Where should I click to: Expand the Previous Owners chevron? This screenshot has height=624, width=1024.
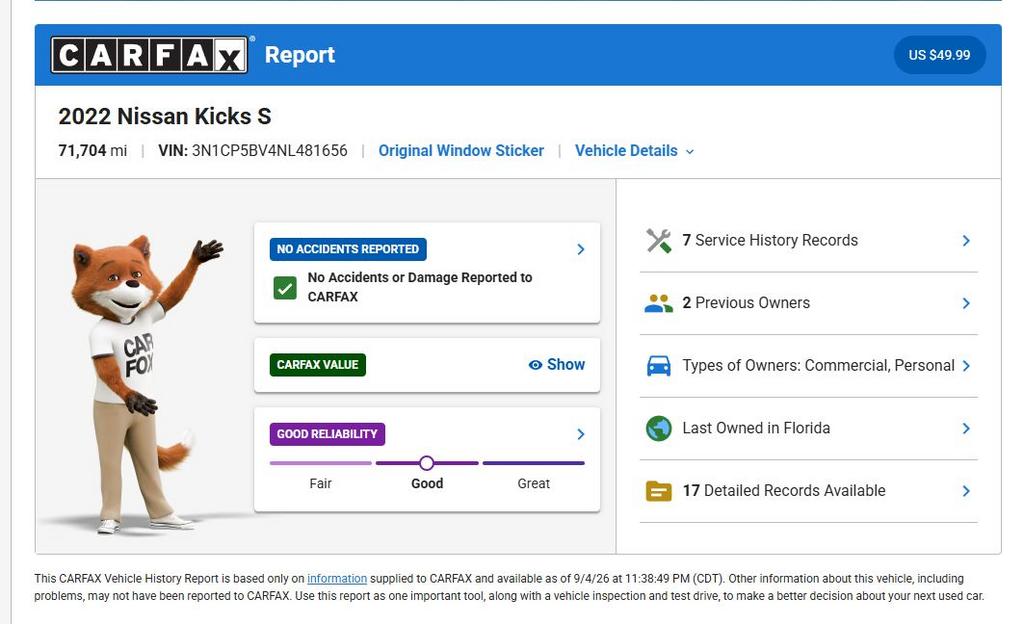[x=966, y=304]
